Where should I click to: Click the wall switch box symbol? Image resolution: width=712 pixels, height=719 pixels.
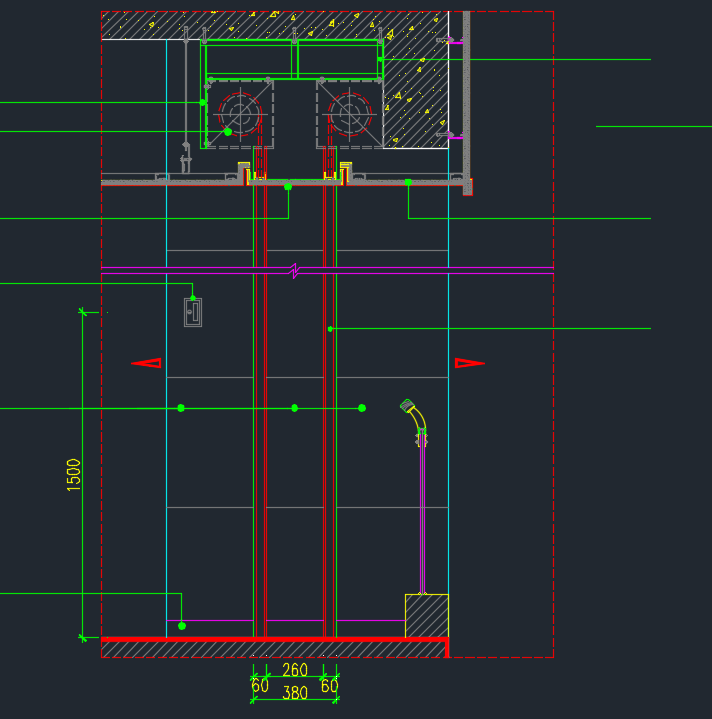click(193, 312)
